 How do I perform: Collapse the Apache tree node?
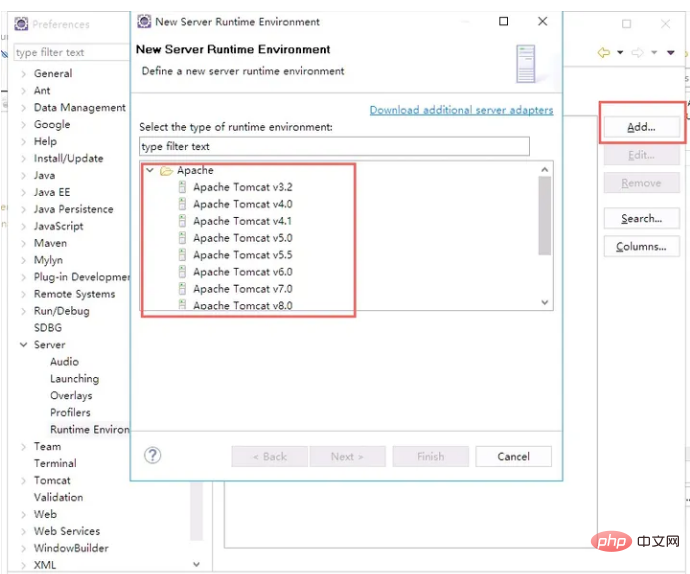pos(150,171)
